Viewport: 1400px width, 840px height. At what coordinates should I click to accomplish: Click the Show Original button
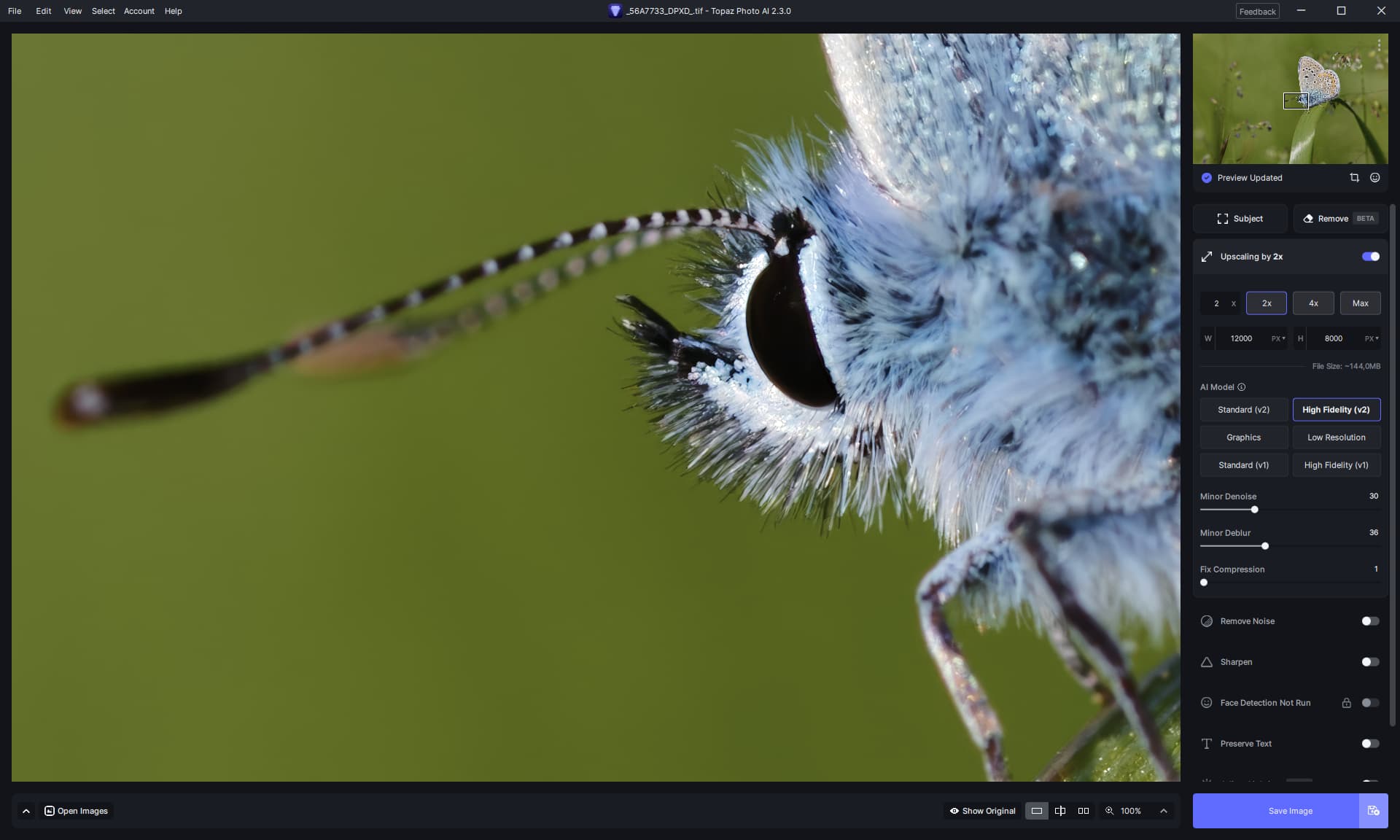pos(982,811)
